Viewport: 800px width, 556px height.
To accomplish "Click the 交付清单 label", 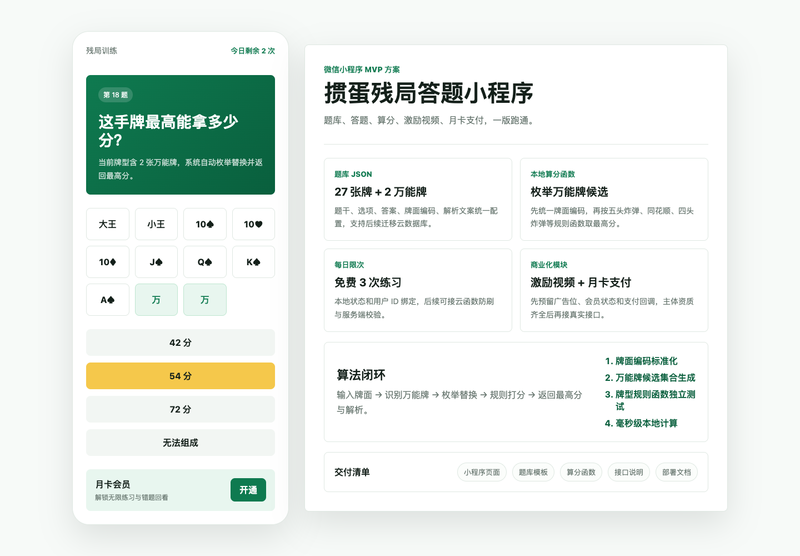I will (352, 472).
